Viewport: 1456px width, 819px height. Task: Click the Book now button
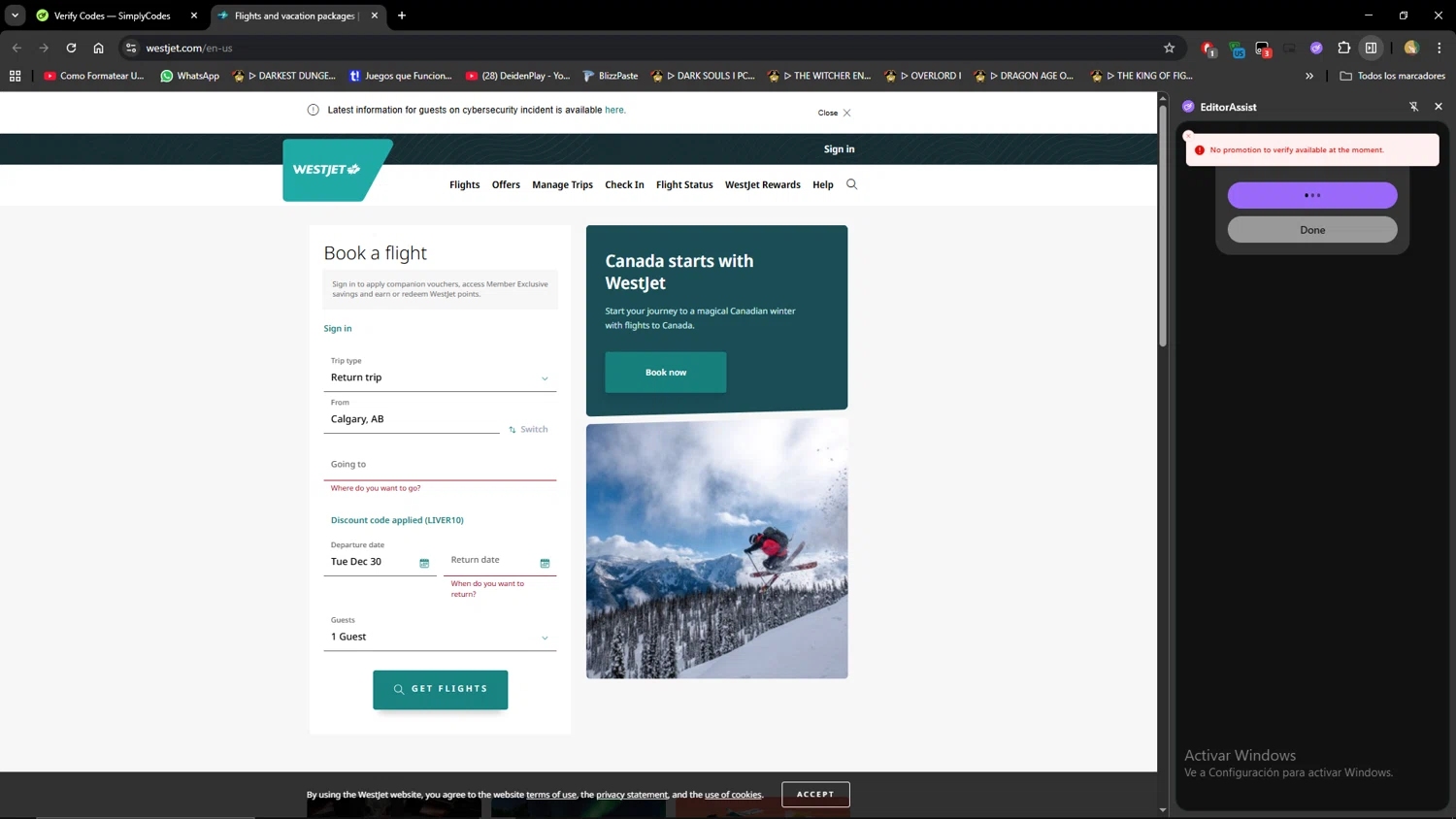click(665, 373)
